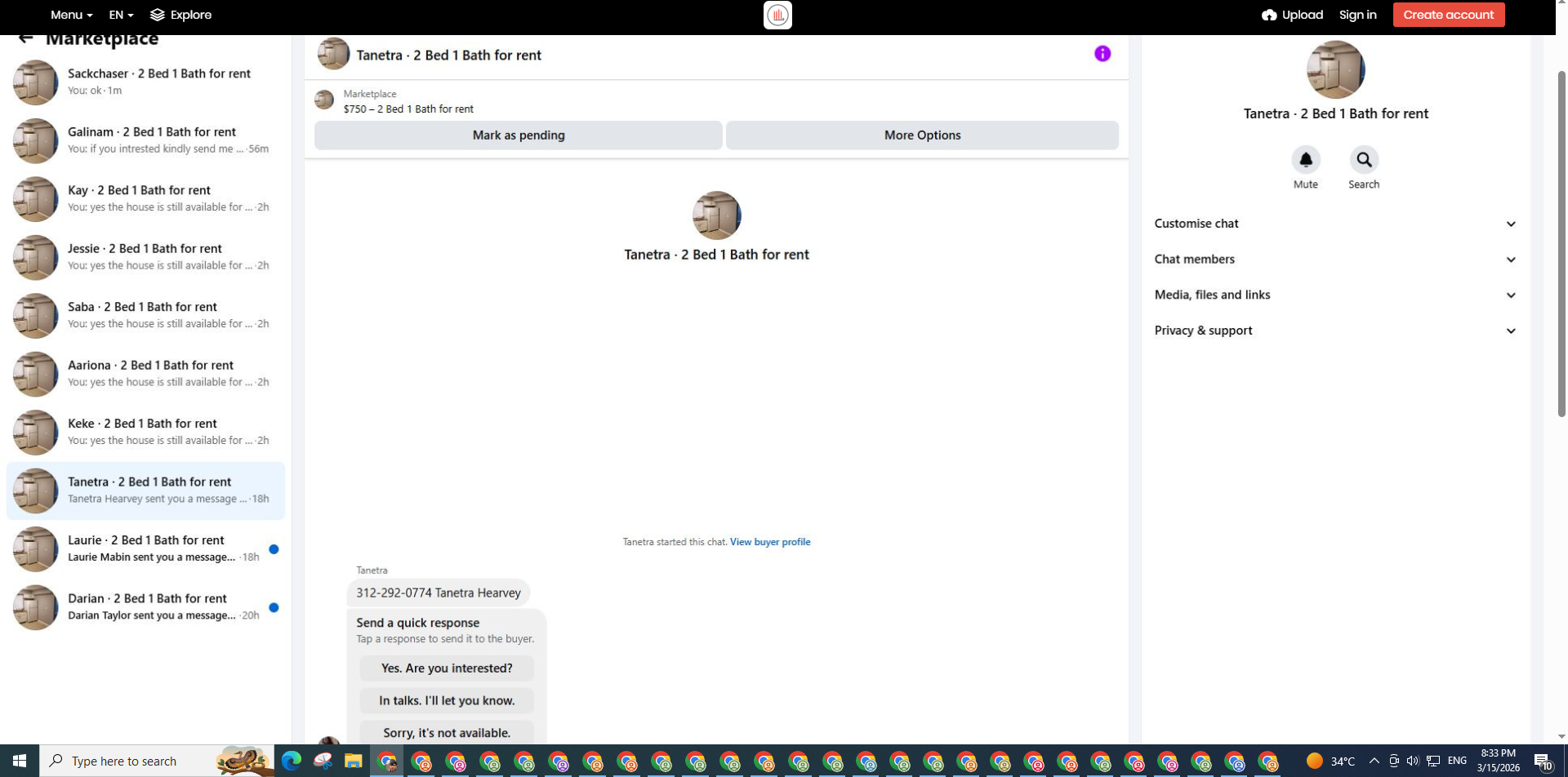This screenshot has width=1568, height=777.
Task: Open the purple conversation info icon
Action: point(1102,54)
